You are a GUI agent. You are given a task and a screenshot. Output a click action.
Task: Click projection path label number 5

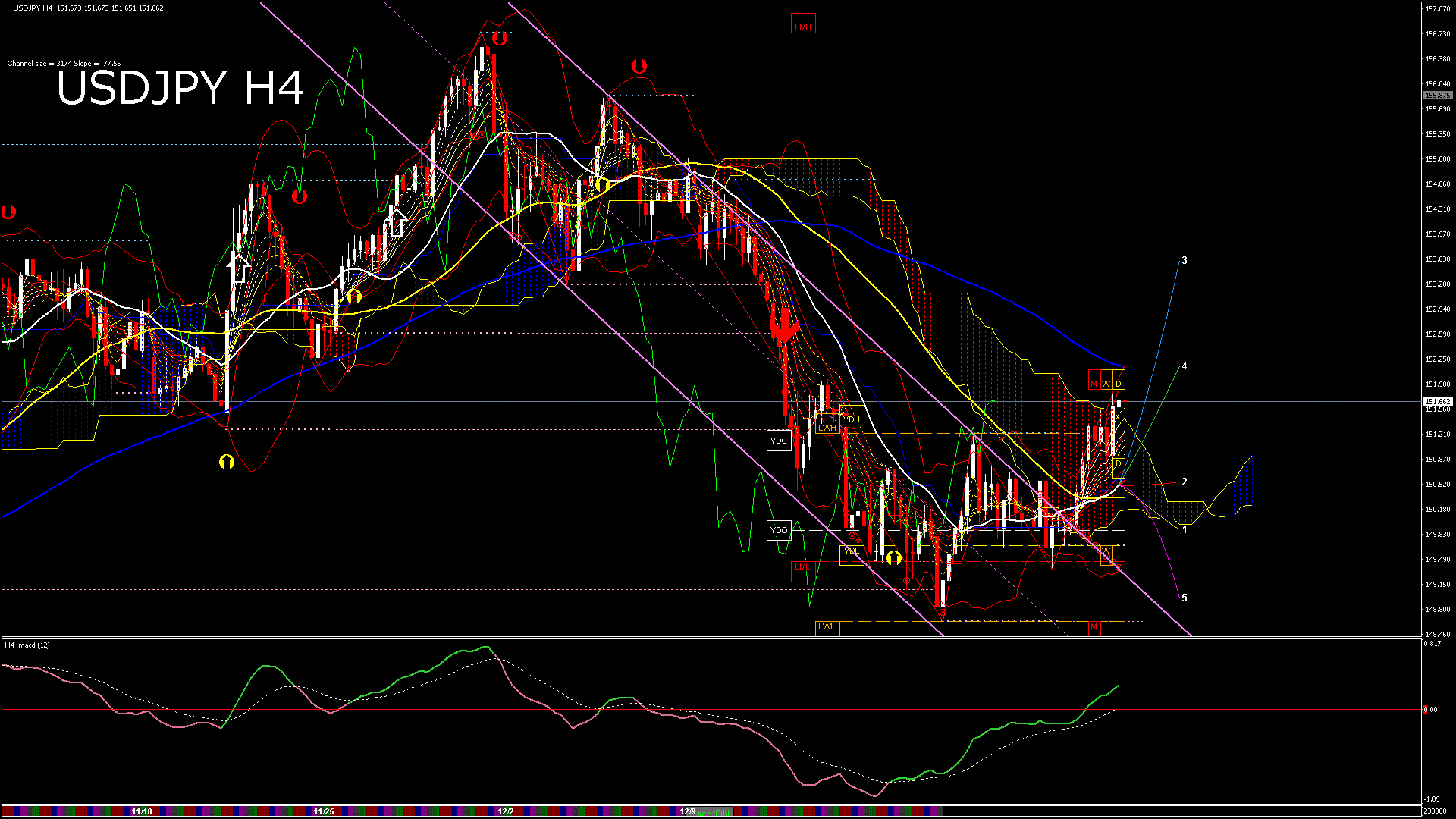pos(1185,598)
